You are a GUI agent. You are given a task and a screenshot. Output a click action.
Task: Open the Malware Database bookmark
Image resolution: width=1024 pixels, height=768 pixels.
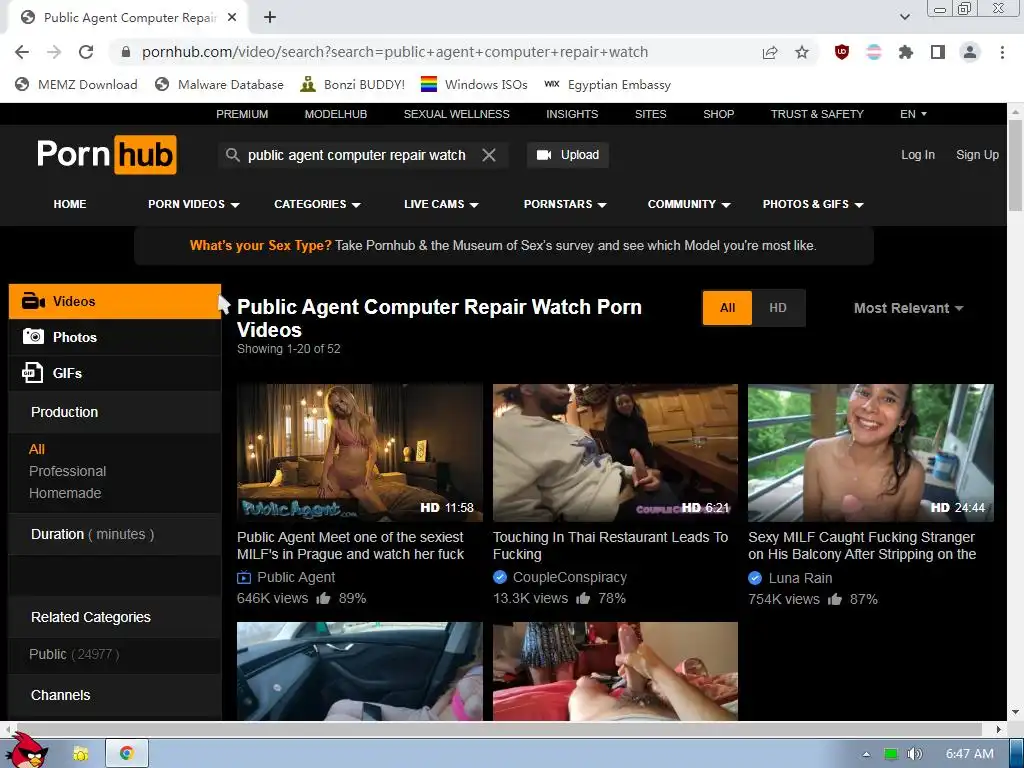pyautogui.click(x=219, y=84)
